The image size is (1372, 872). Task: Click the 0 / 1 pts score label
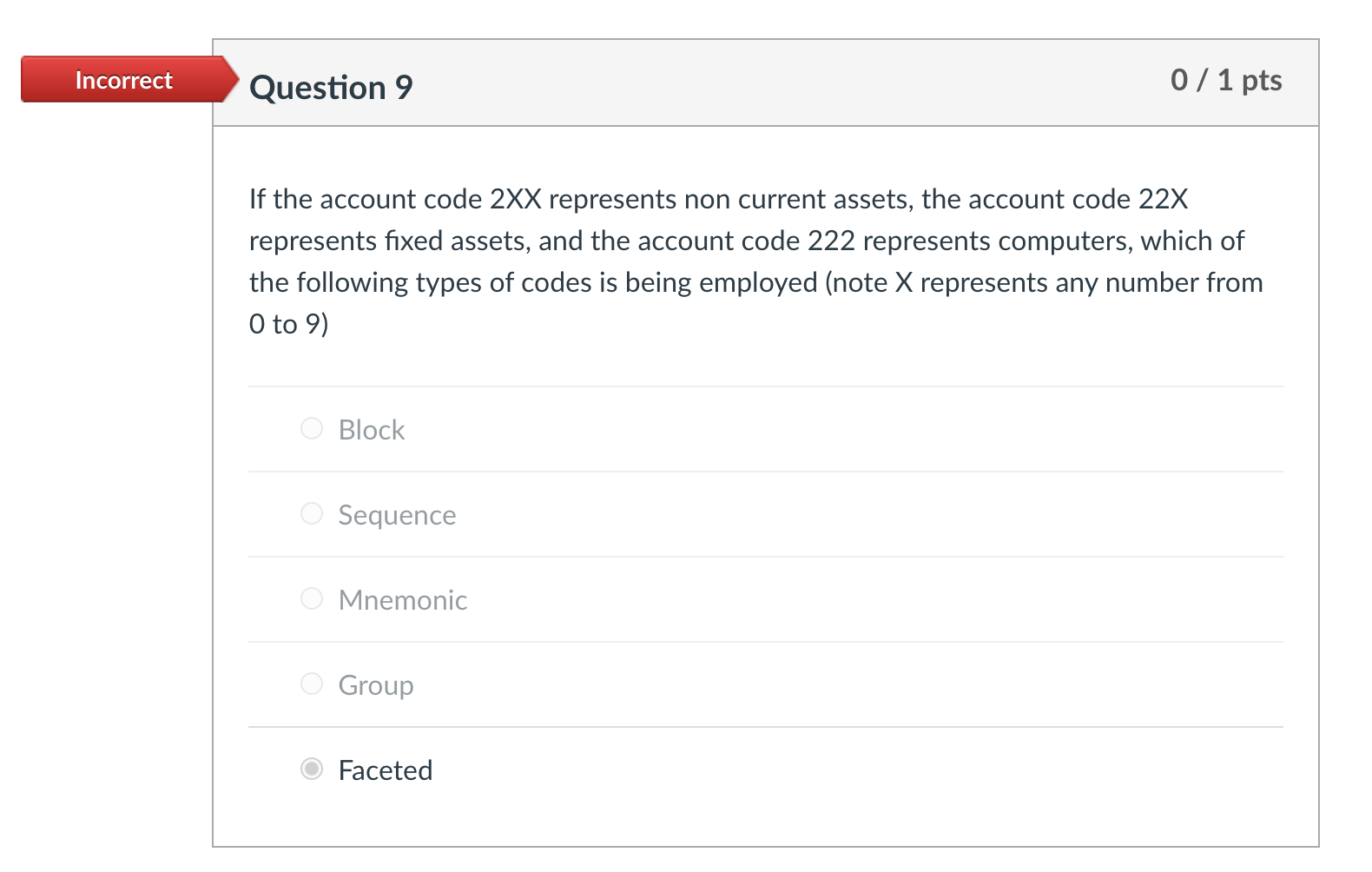(1227, 80)
